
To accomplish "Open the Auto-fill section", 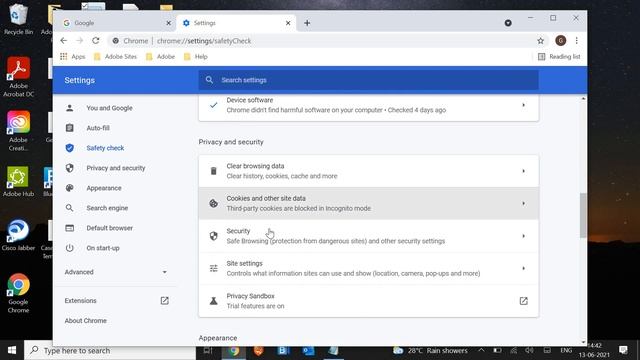I will [x=98, y=128].
